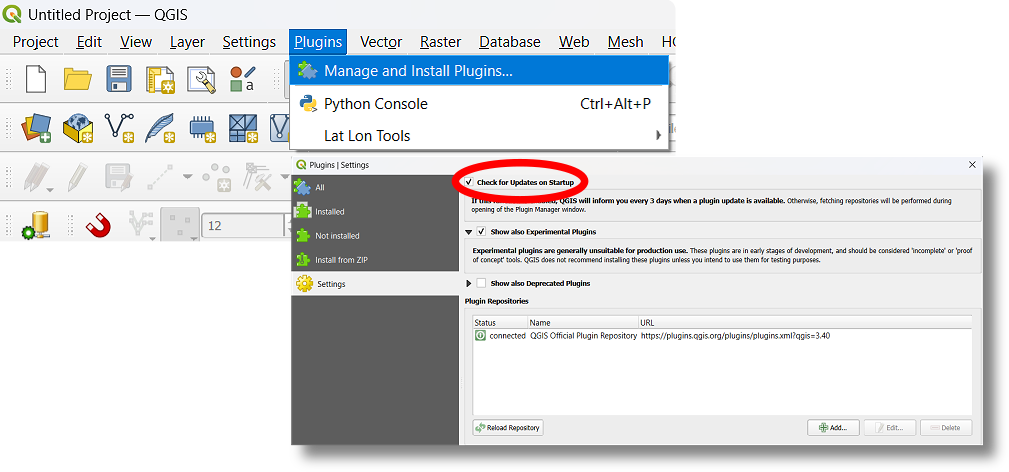Expand the Deprecated Plugins section triangle
Screen dimensions: 1009x472
click(468, 283)
